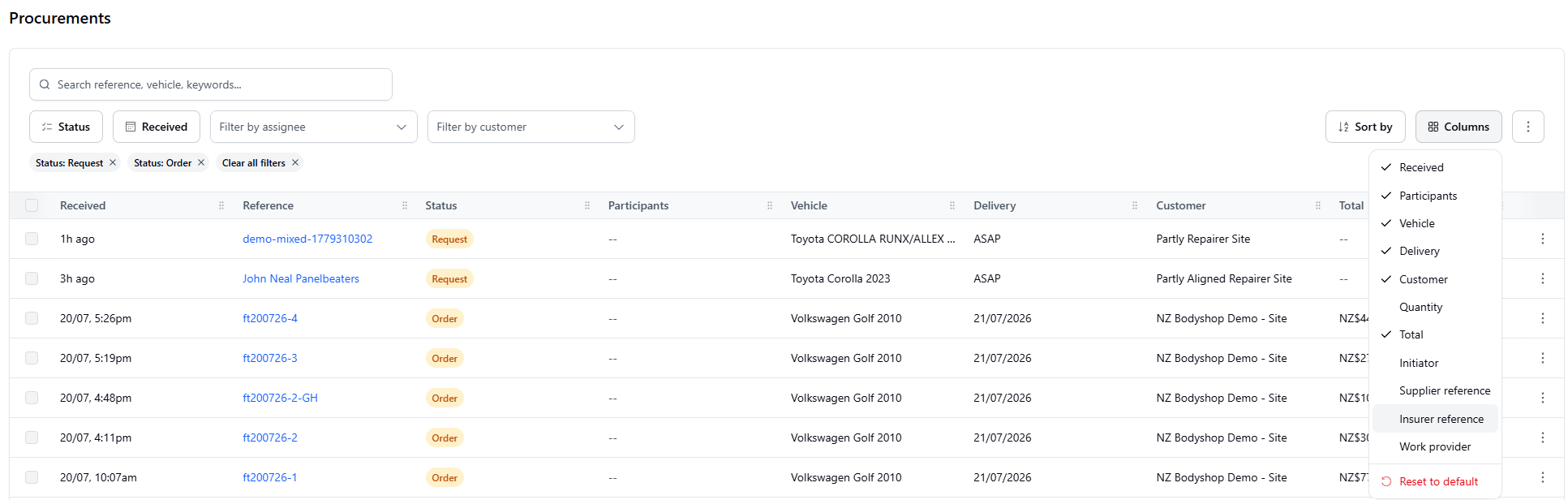1568x504 pixels.
Task: Click the Delivery column drag handle
Action: pyautogui.click(x=1135, y=206)
